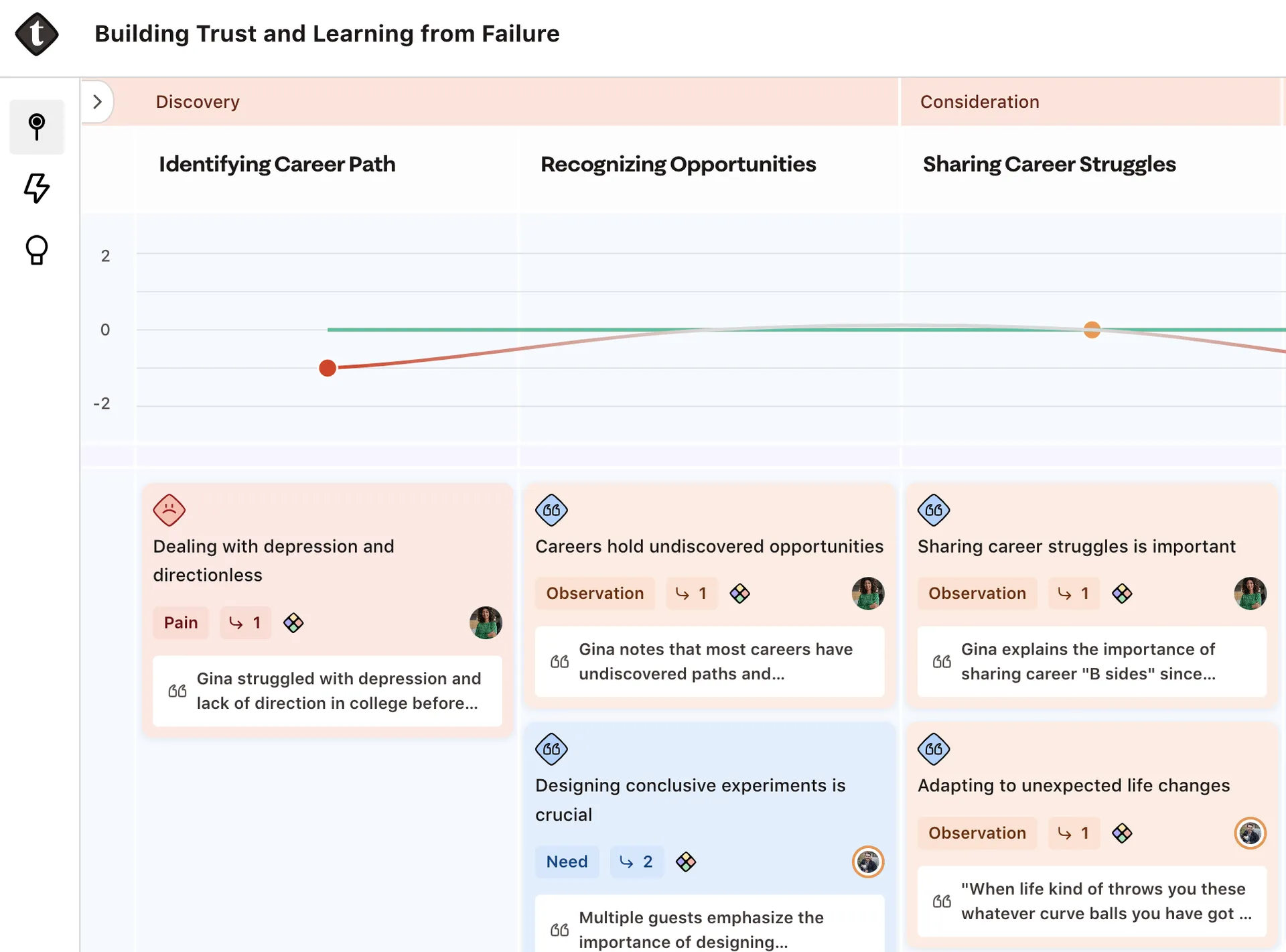Click avatar on Sharing career struggles card

click(x=1251, y=594)
